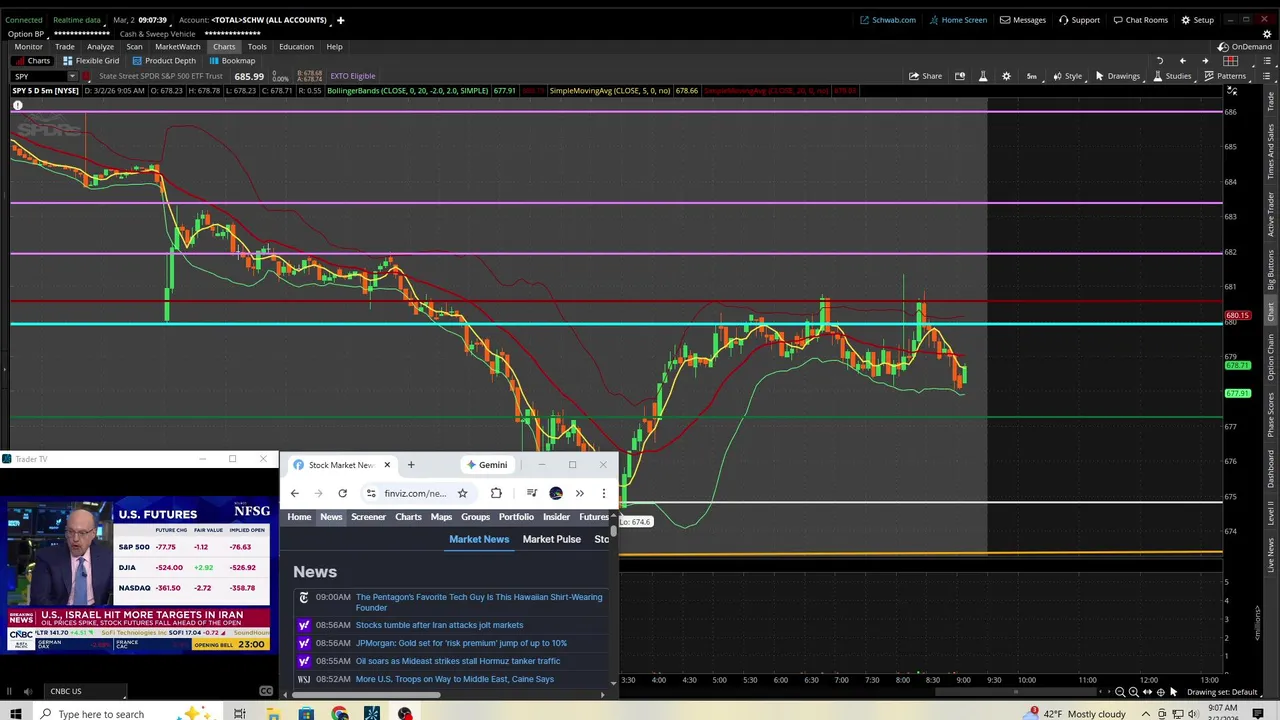Open the browser profile avatar
The image size is (1280, 720).
(556, 493)
